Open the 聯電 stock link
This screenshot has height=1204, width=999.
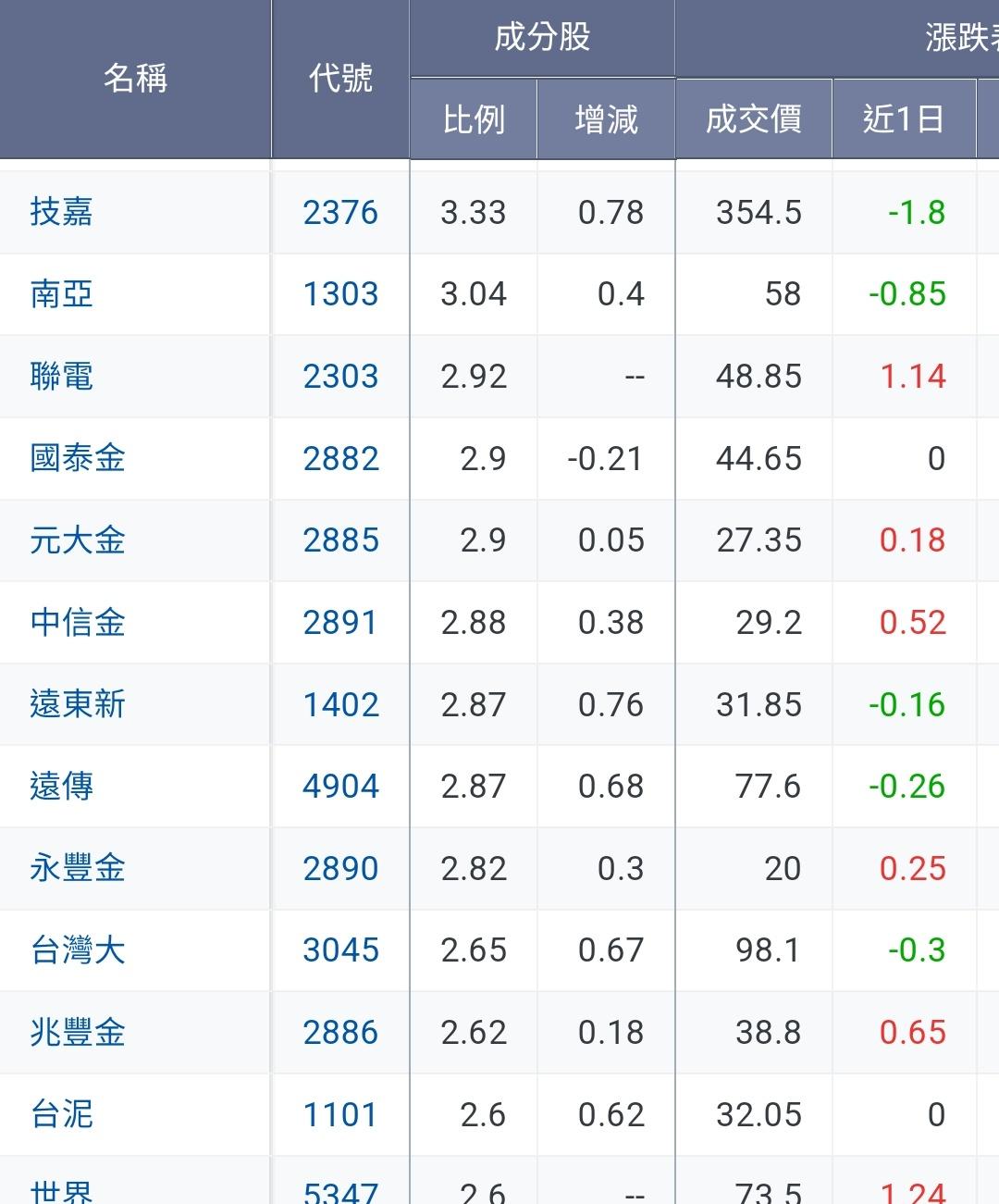[x=61, y=377]
